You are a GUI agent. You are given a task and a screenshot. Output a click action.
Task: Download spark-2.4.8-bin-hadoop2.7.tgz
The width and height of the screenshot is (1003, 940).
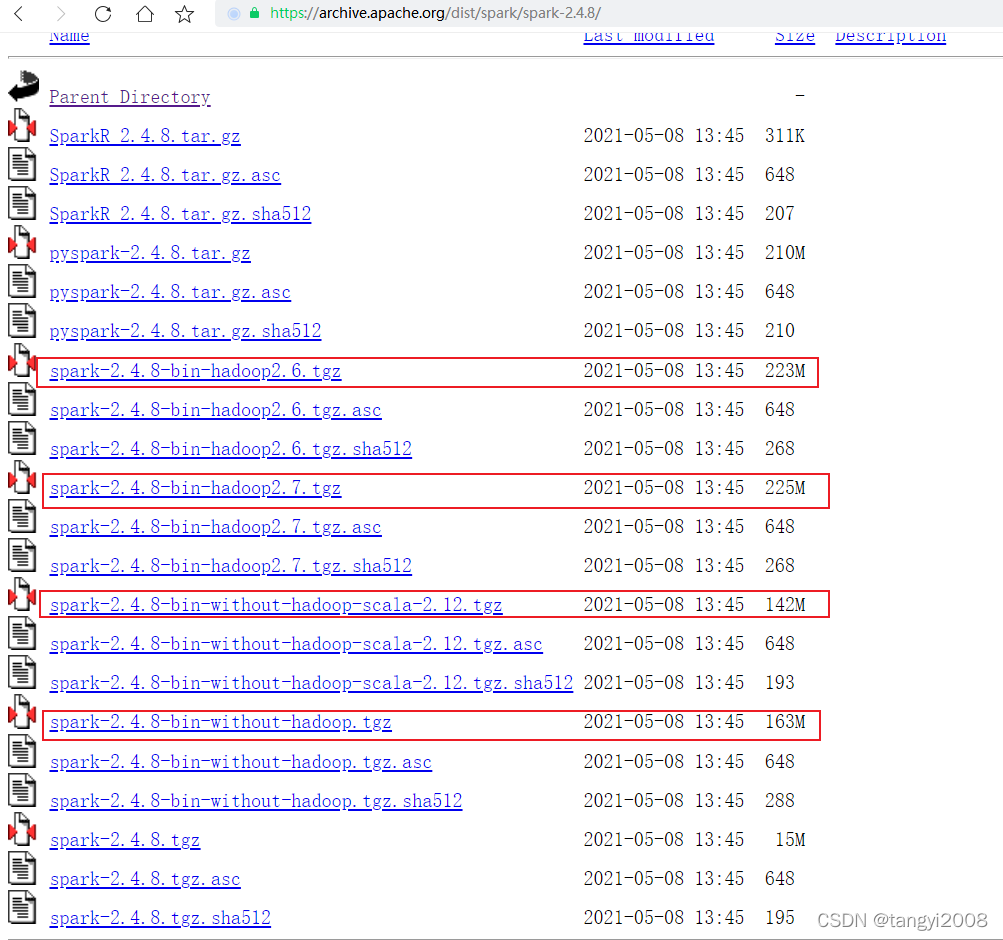pyautogui.click(x=195, y=489)
